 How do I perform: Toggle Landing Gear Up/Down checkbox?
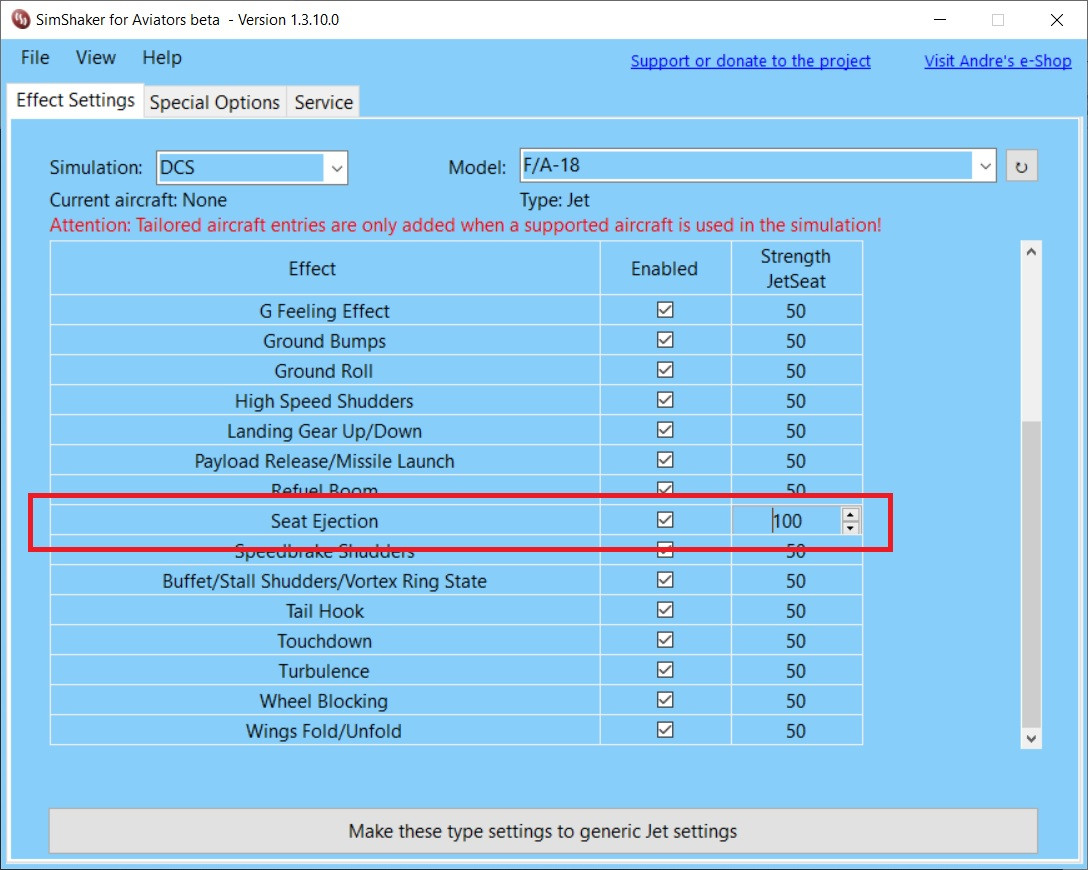665,430
